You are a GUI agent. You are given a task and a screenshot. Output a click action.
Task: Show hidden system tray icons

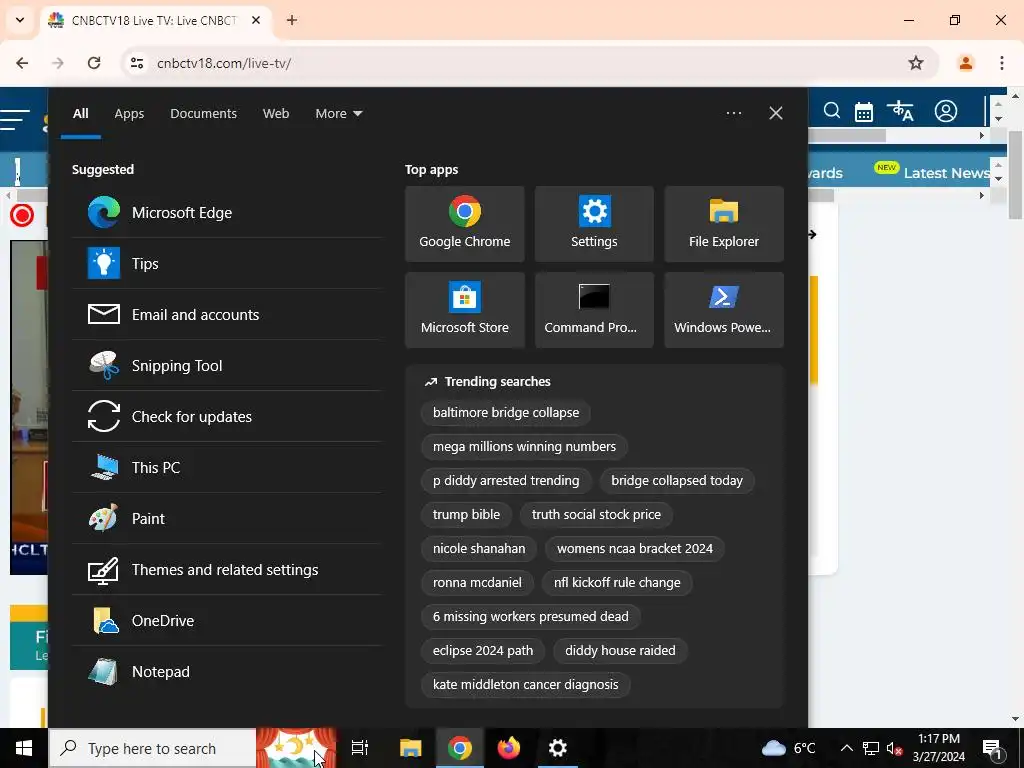[x=846, y=748]
